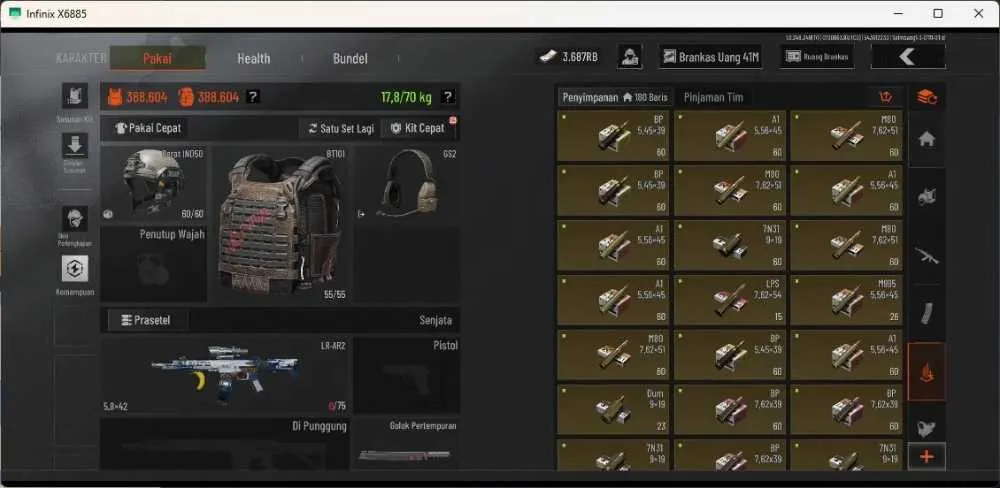Screen dimensions: 1000x488
Task: Click the question mark beside the 388.604 values
Action: point(253,97)
